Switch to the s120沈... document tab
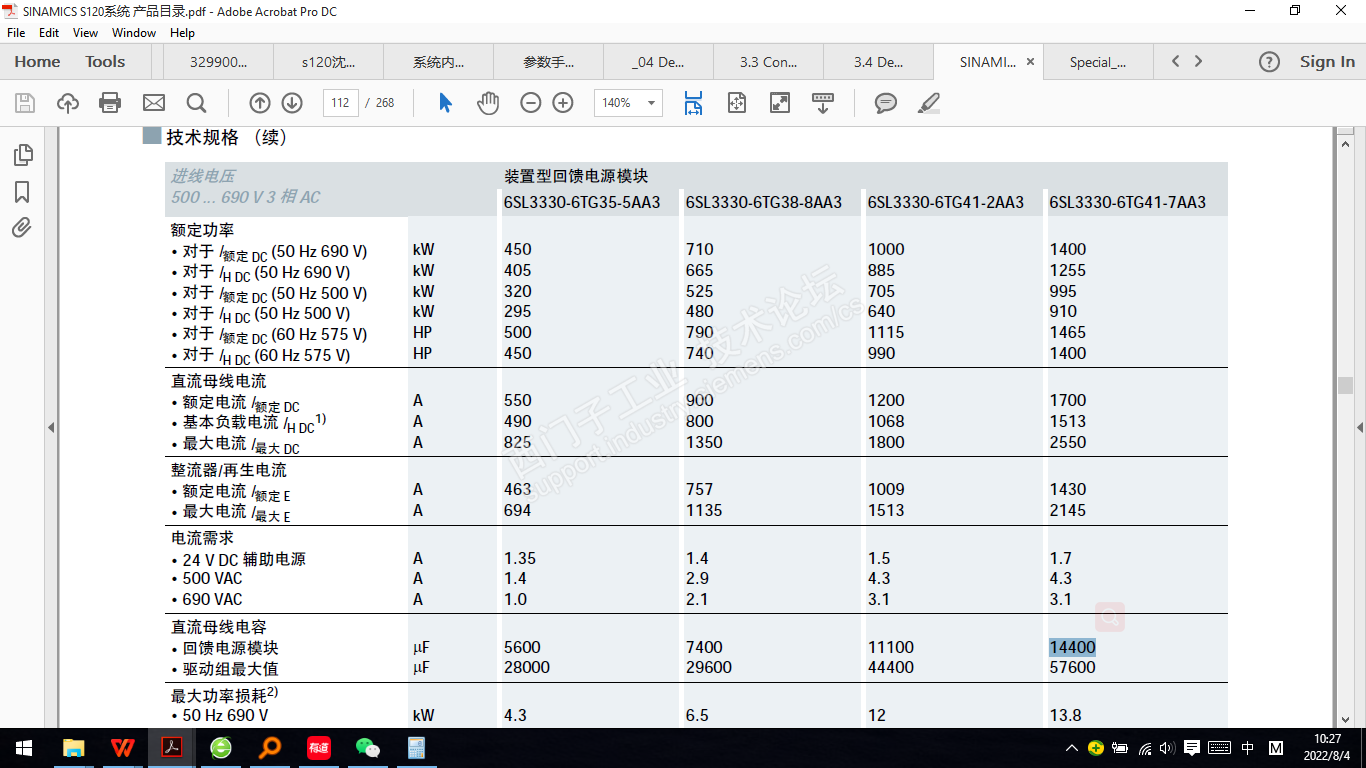1366x768 pixels. pyautogui.click(x=328, y=62)
